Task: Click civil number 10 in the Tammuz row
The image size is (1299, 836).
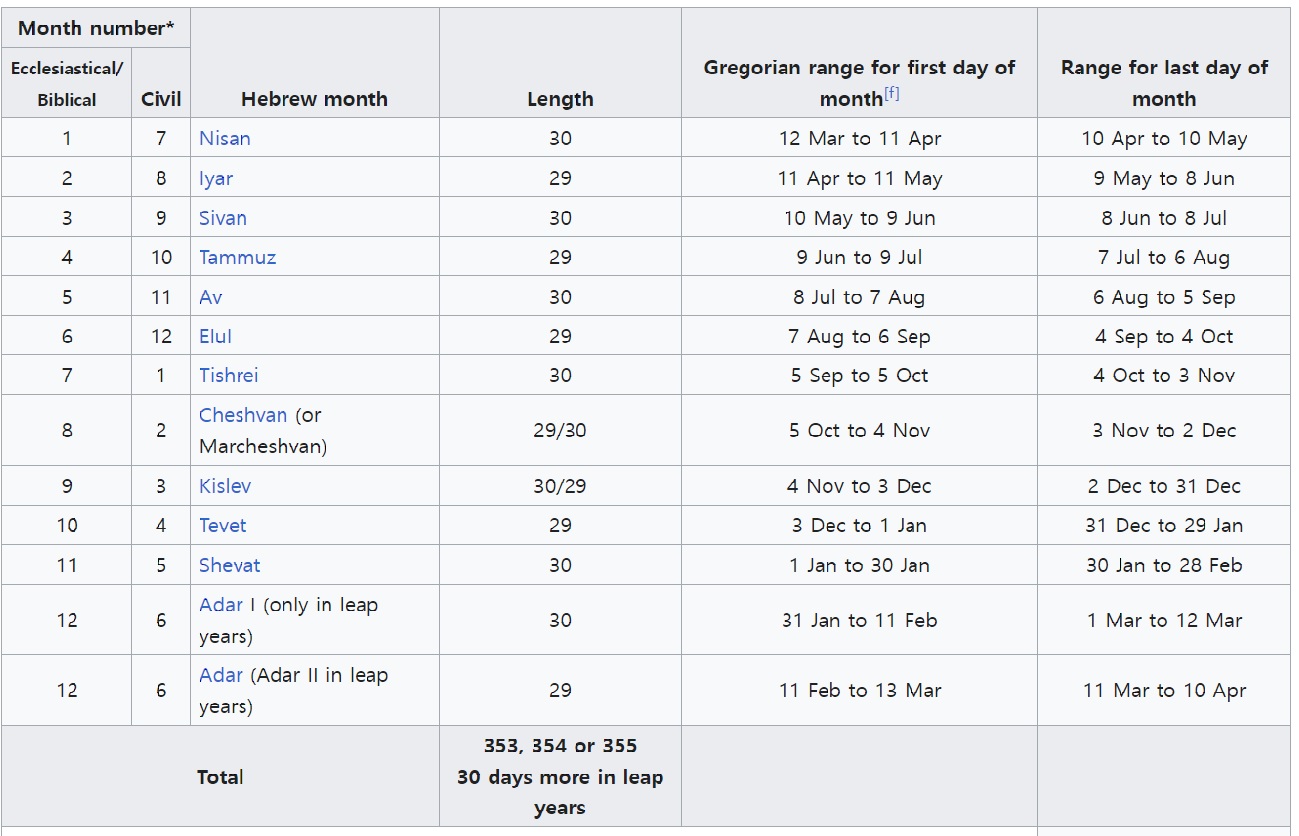Action: click(x=161, y=257)
